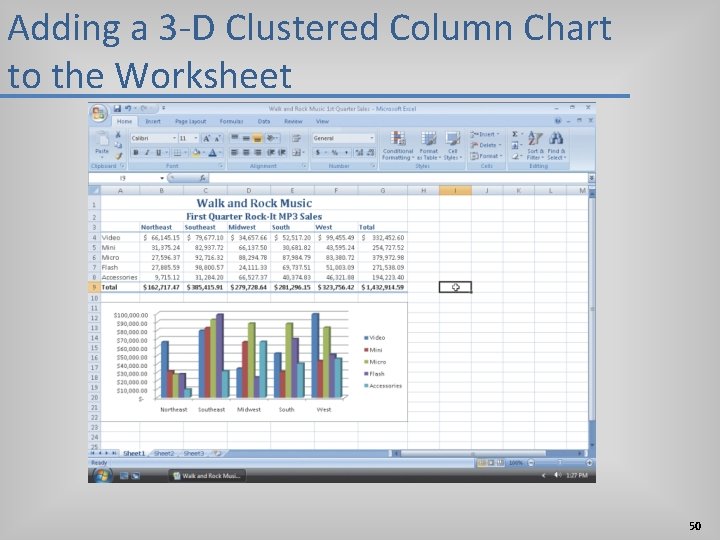Viewport: 720px width, 540px height.
Task: Toggle Bottom Align highlighted button
Action: tap(258, 138)
